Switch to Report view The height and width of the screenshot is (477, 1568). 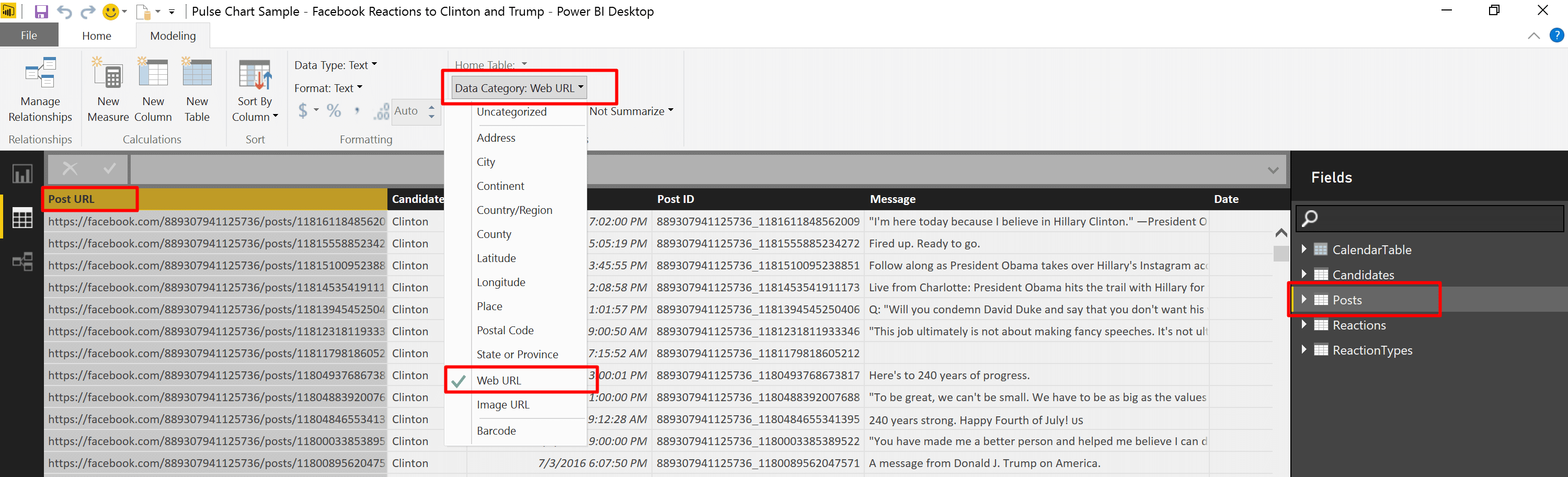(22, 174)
